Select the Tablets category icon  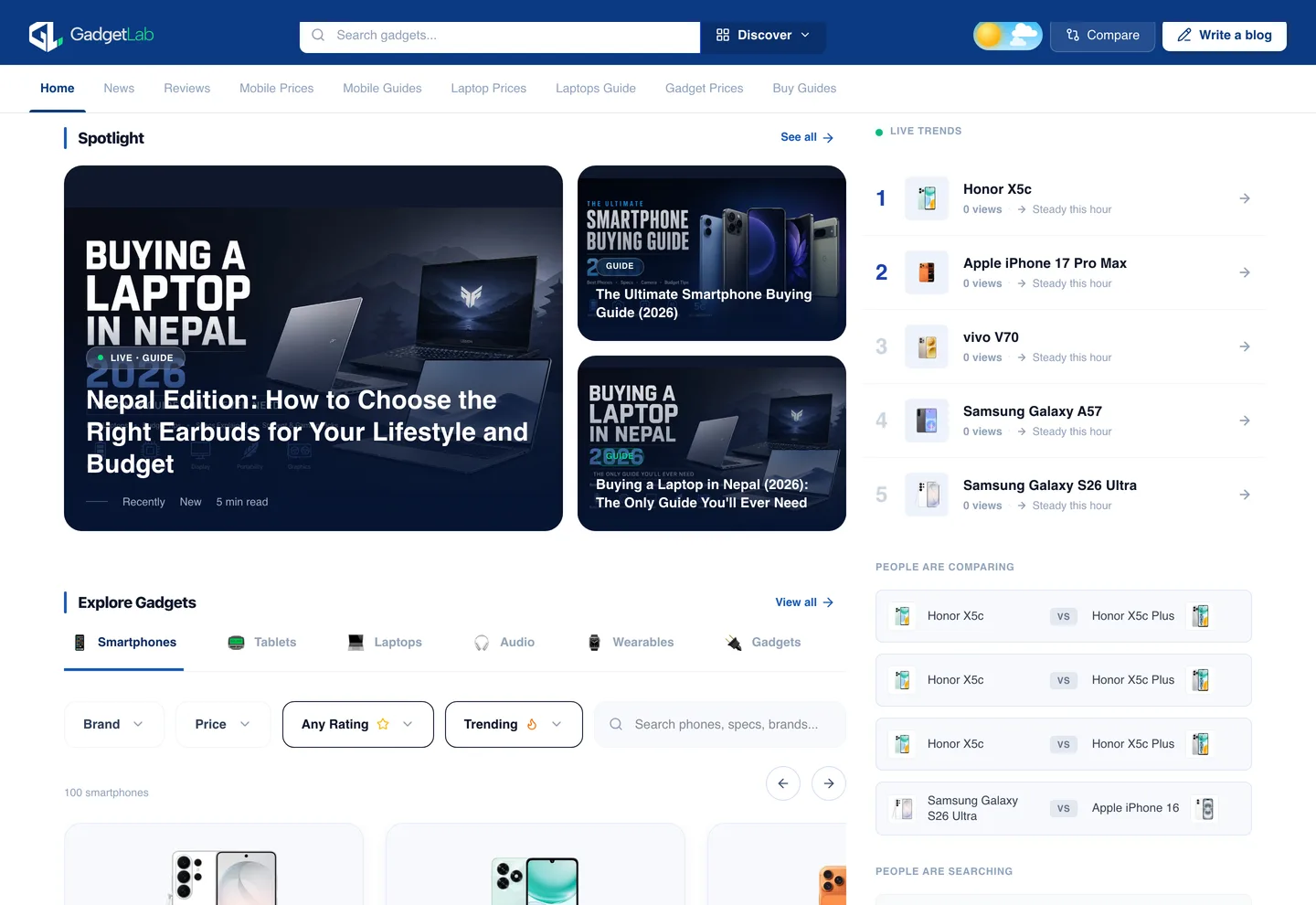(x=236, y=643)
